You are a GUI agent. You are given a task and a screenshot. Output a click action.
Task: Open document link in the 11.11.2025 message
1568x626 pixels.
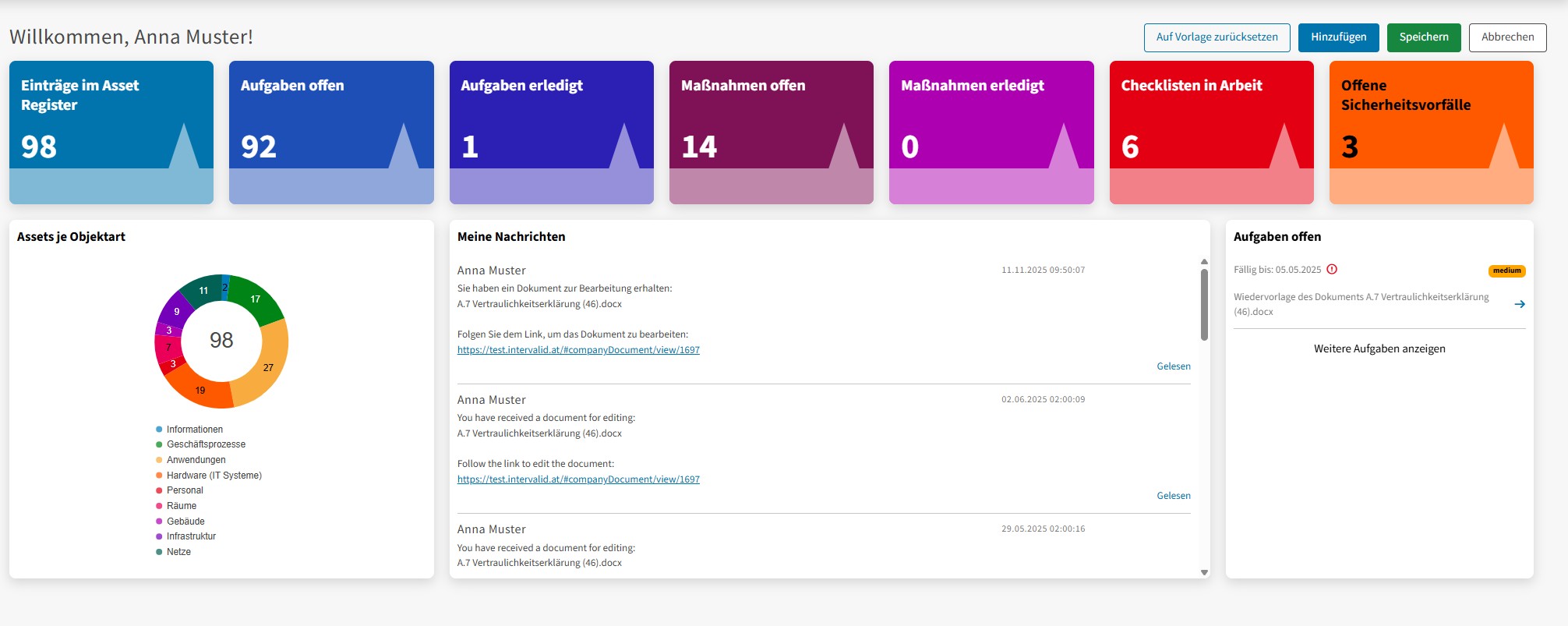(x=578, y=350)
